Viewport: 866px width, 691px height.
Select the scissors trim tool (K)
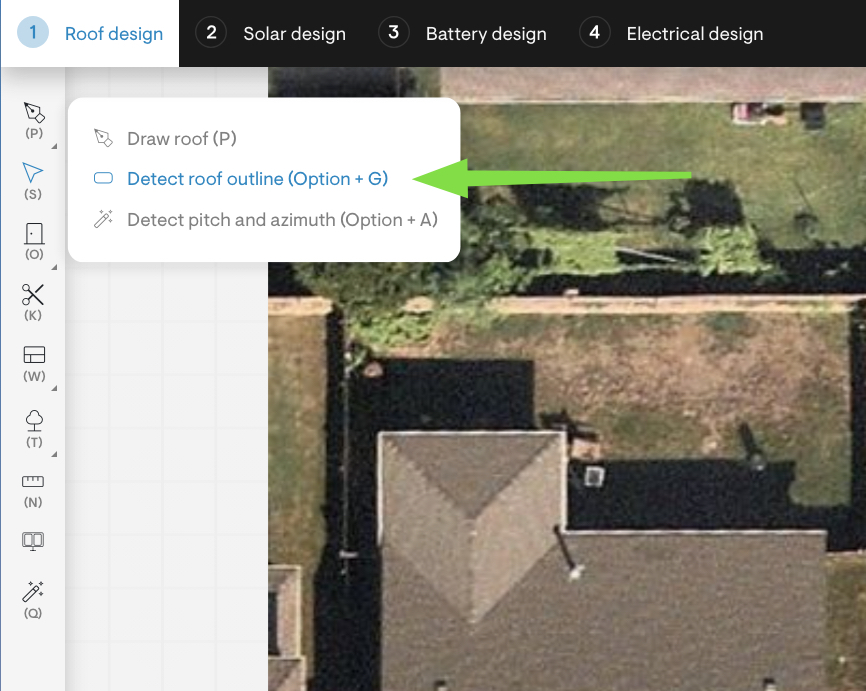33,295
